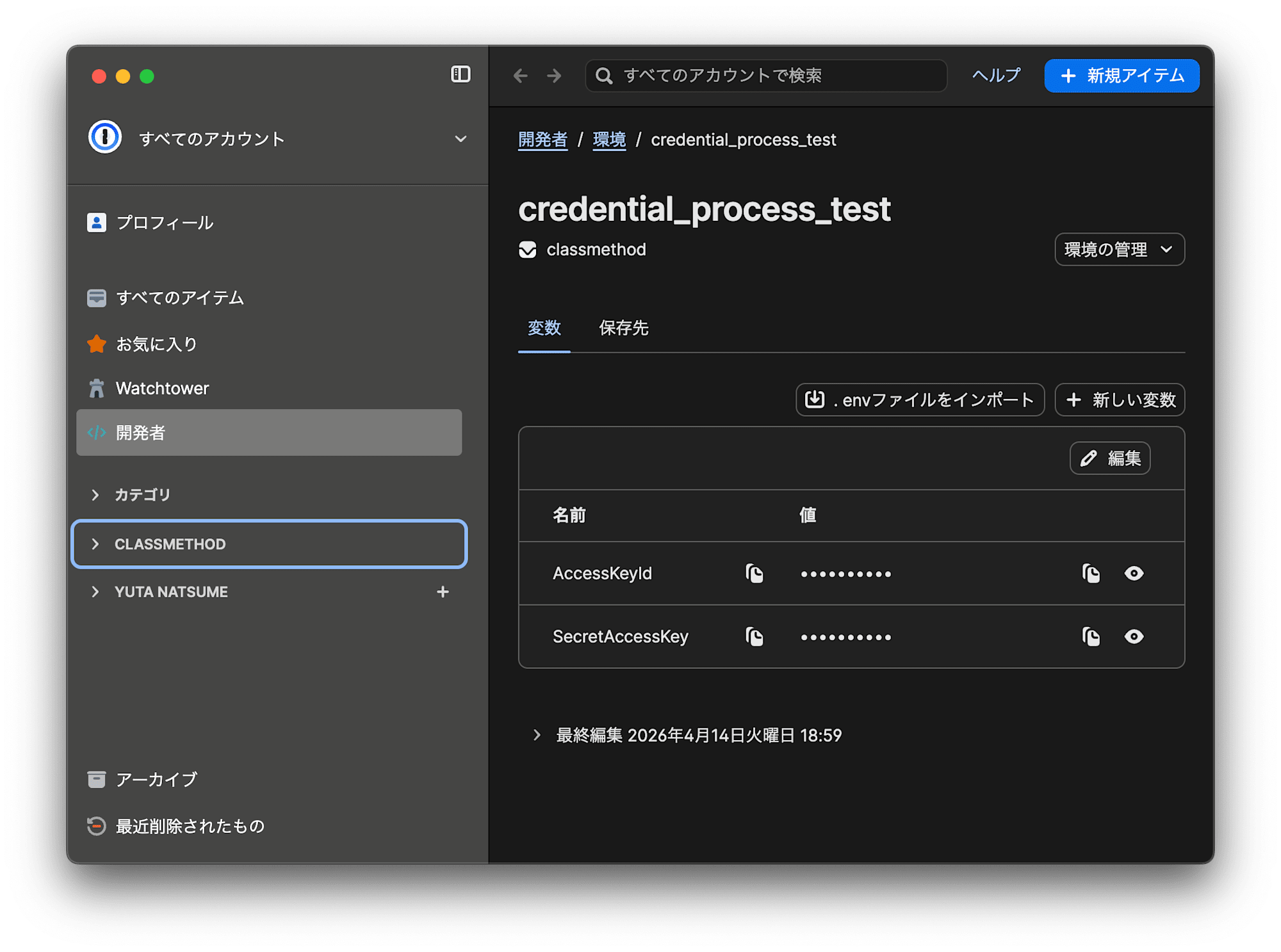1281x952 pixels.
Task: Copy the SecretAccessKey value
Action: [1091, 636]
